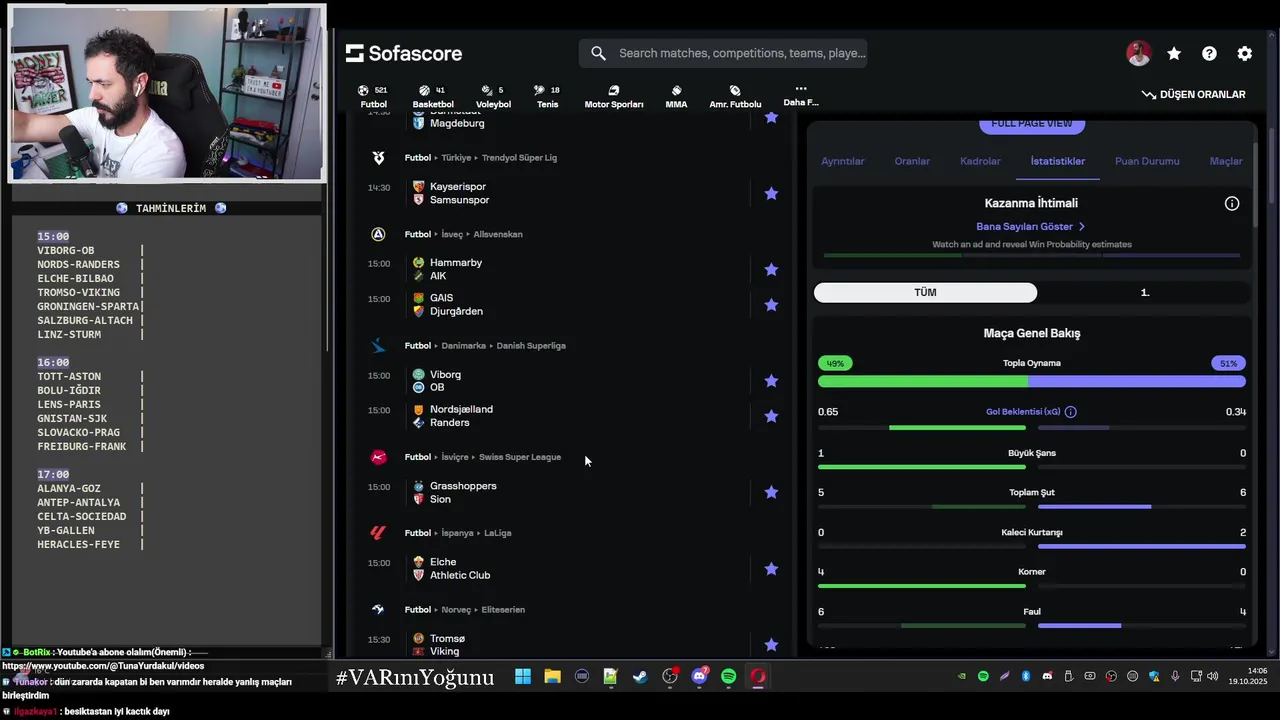Toggle favorite star for Nordsjælland–Randers
Screen dimensions: 1280x720
771,416
